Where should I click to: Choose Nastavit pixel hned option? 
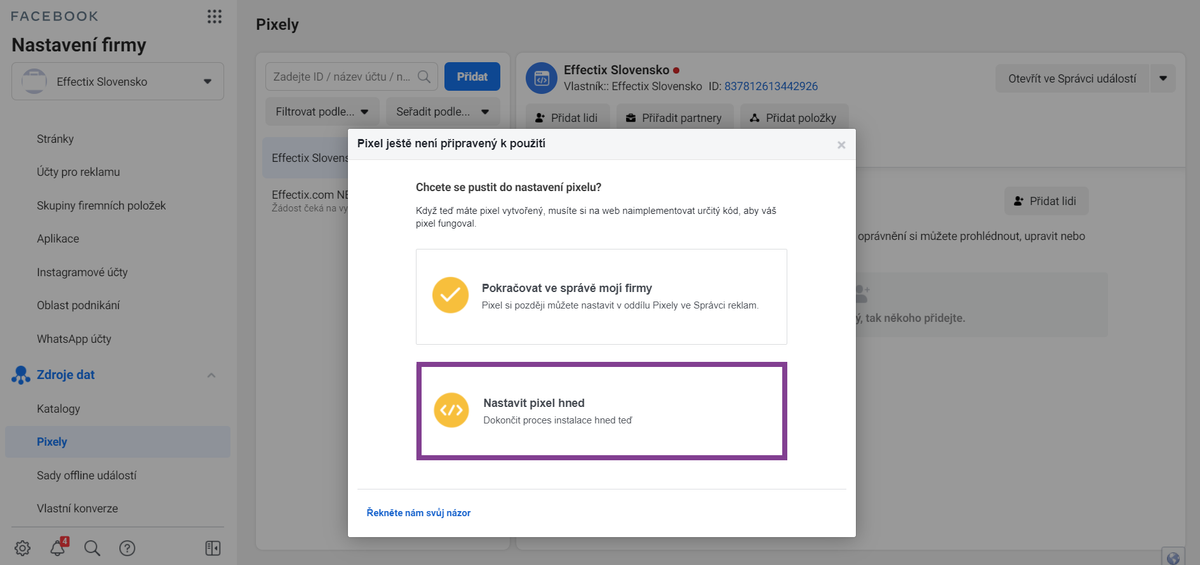tap(601, 411)
